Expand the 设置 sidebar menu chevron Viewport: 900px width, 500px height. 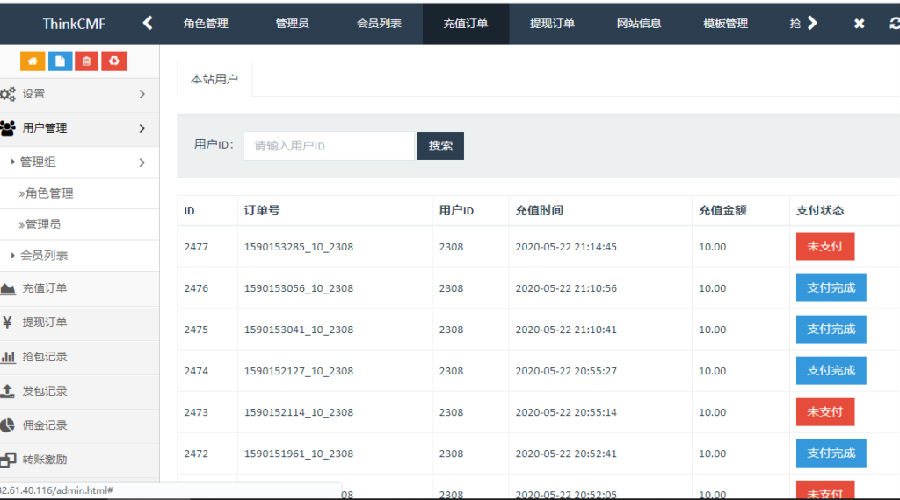(x=142, y=94)
